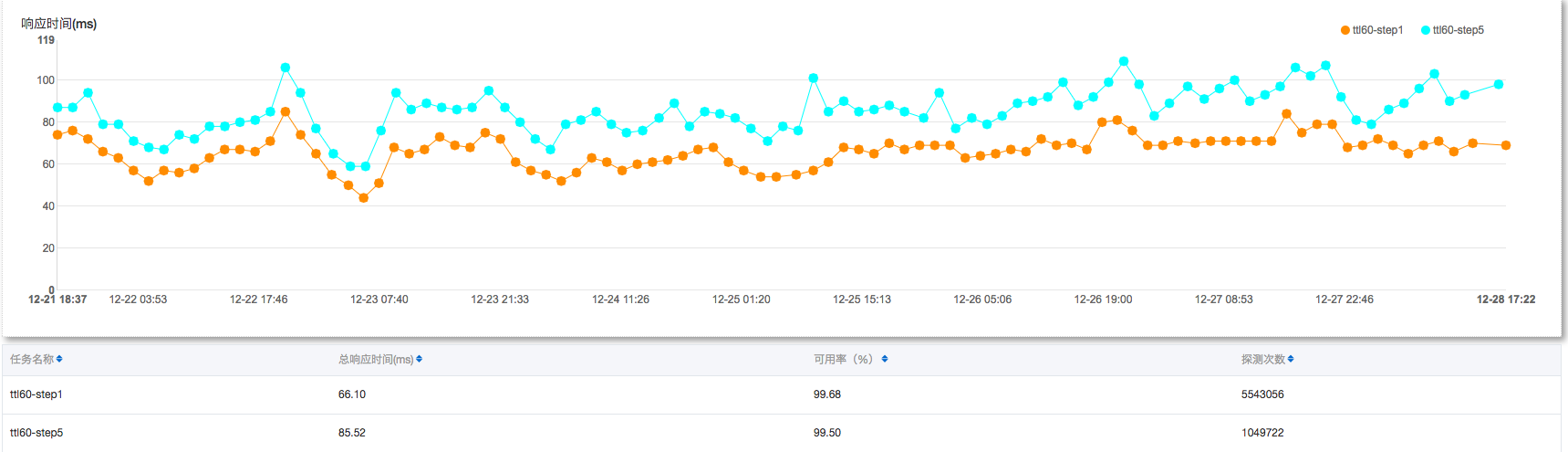Sort by 可用率（%） using its arrow icon
Image resolution: width=1568 pixels, height=452 pixels.
click(885, 359)
